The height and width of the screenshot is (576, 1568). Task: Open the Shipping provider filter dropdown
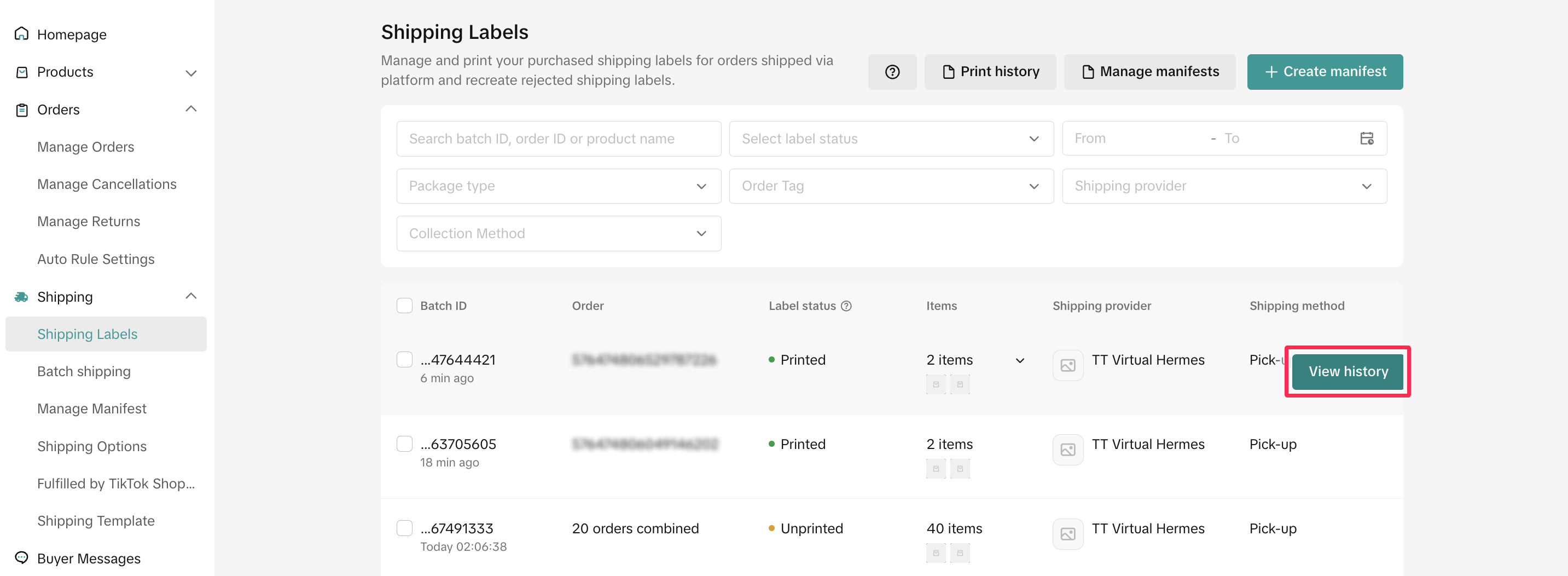tap(1223, 186)
